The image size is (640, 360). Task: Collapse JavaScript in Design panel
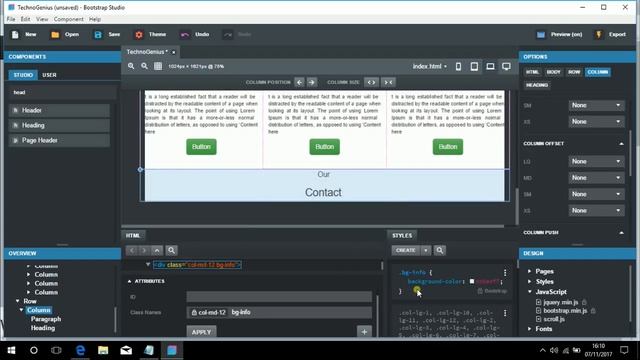coord(530,291)
